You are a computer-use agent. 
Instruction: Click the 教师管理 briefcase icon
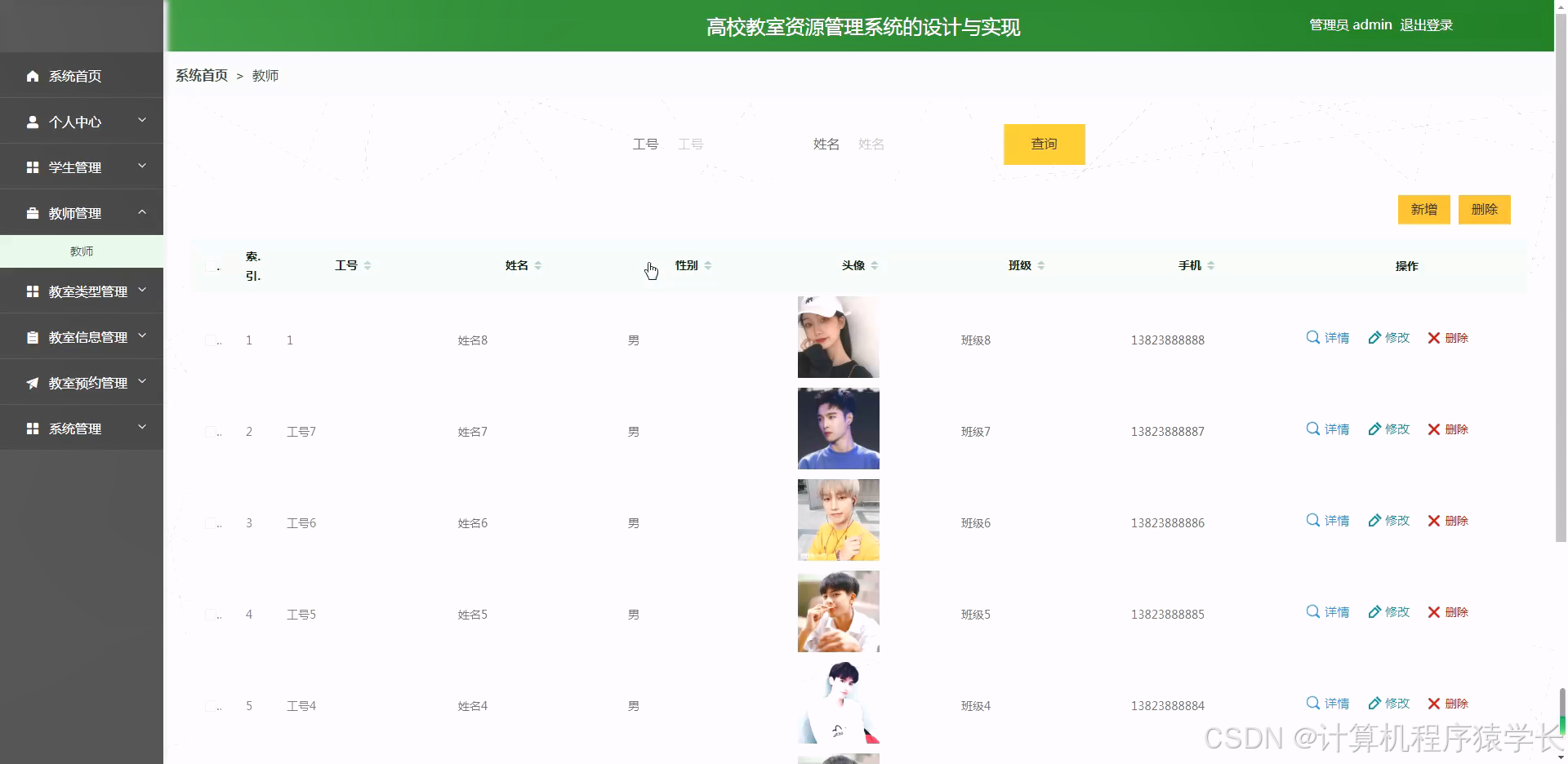click(x=33, y=213)
